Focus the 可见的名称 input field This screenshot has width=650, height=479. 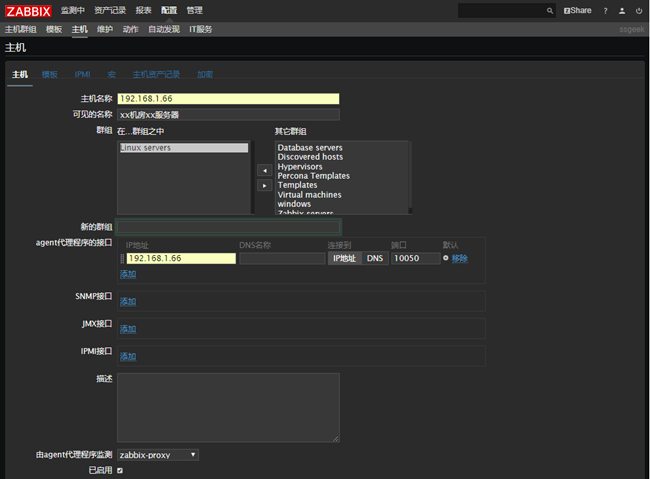click(228, 115)
